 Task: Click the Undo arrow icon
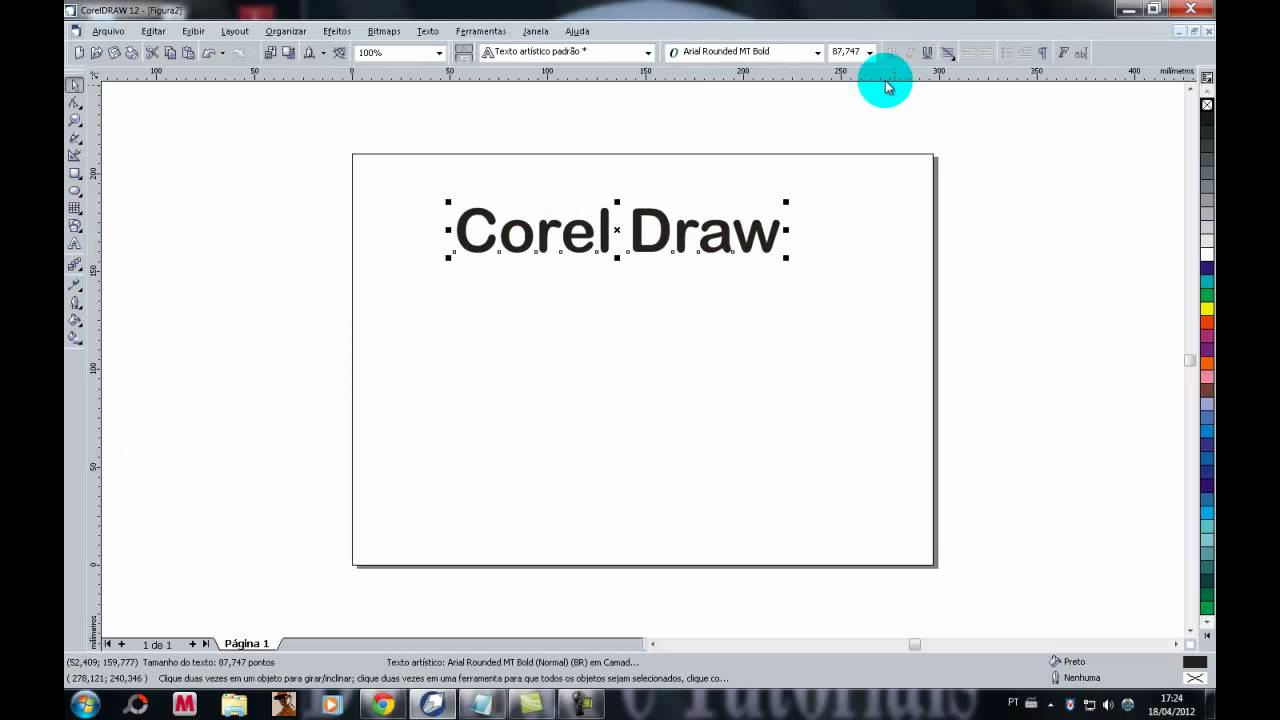[x=208, y=52]
